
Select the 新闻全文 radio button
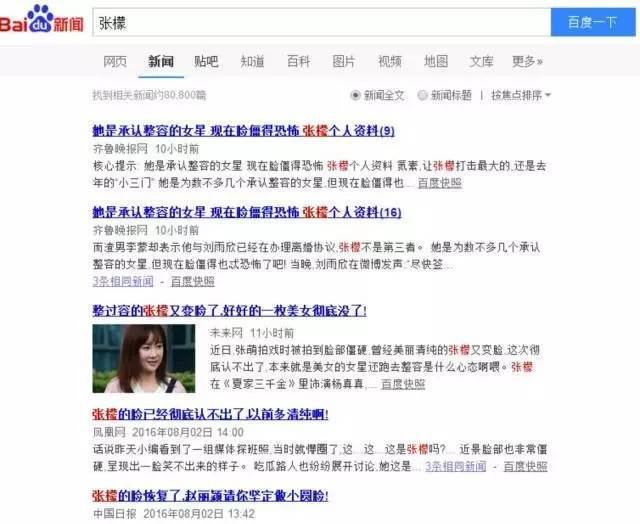[x=355, y=95]
